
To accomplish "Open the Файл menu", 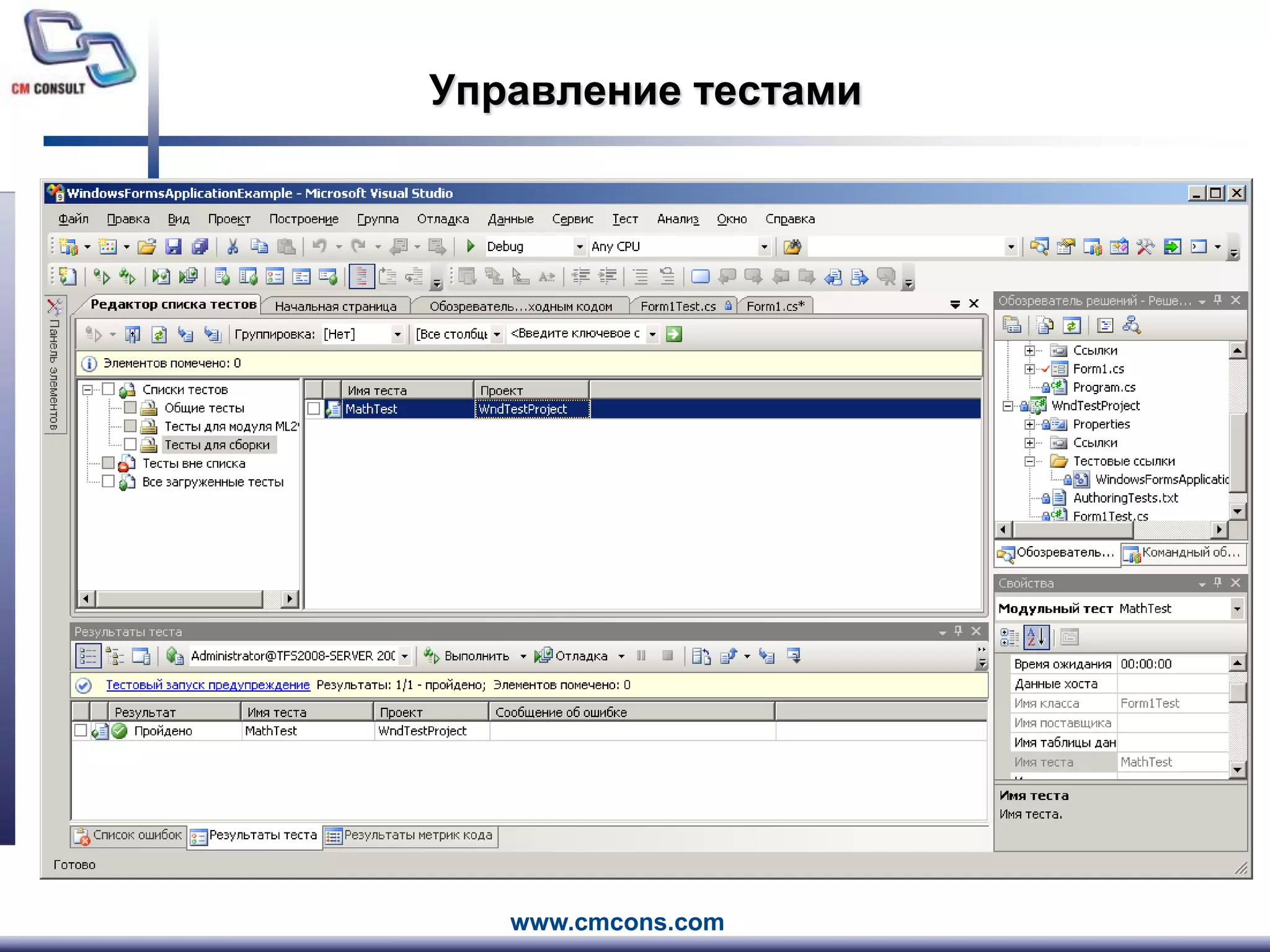I will coord(73,219).
